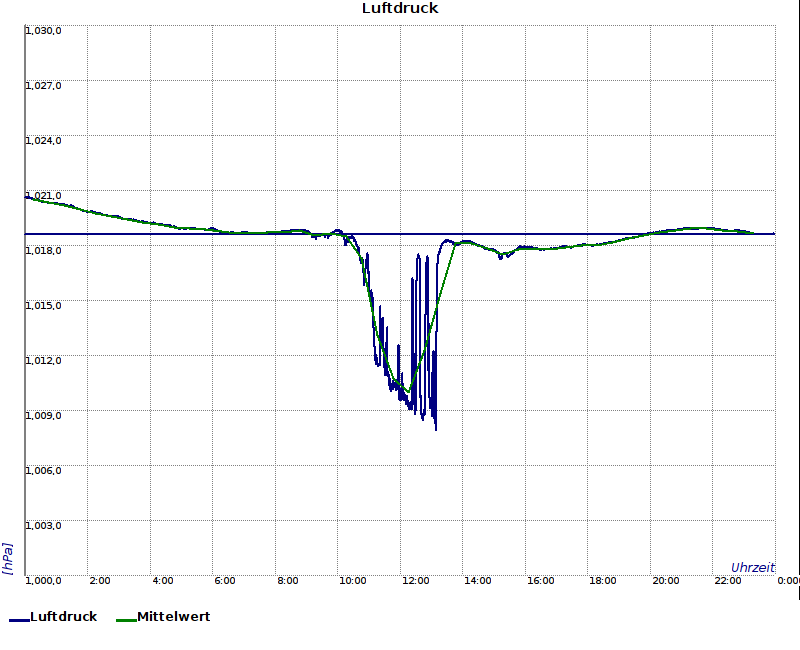The image size is (800, 650).
Task: Click the 1,006,0 y-axis value
Action: point(43,471)
